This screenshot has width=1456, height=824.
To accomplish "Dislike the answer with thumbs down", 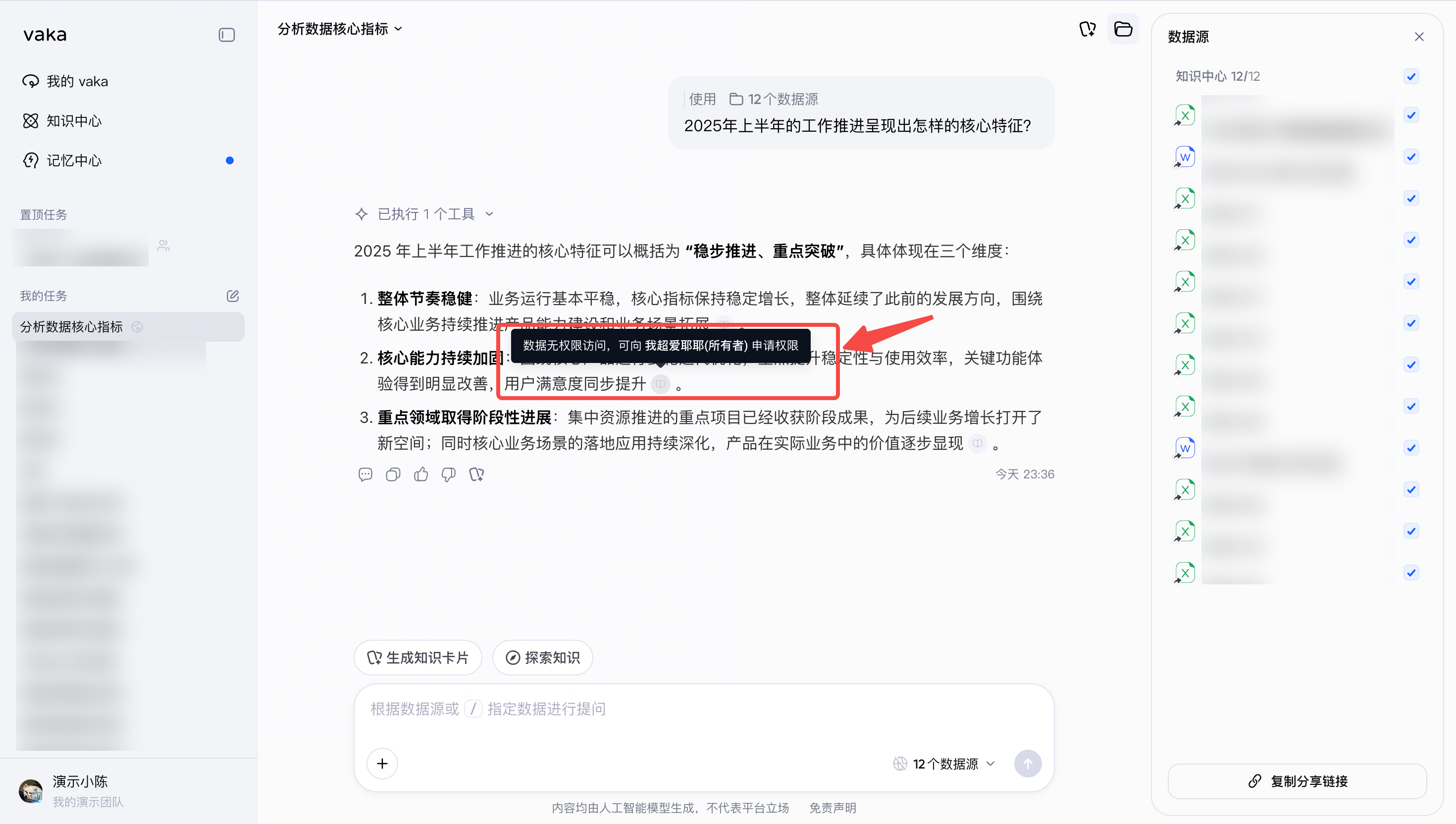I will click(449, 474).
